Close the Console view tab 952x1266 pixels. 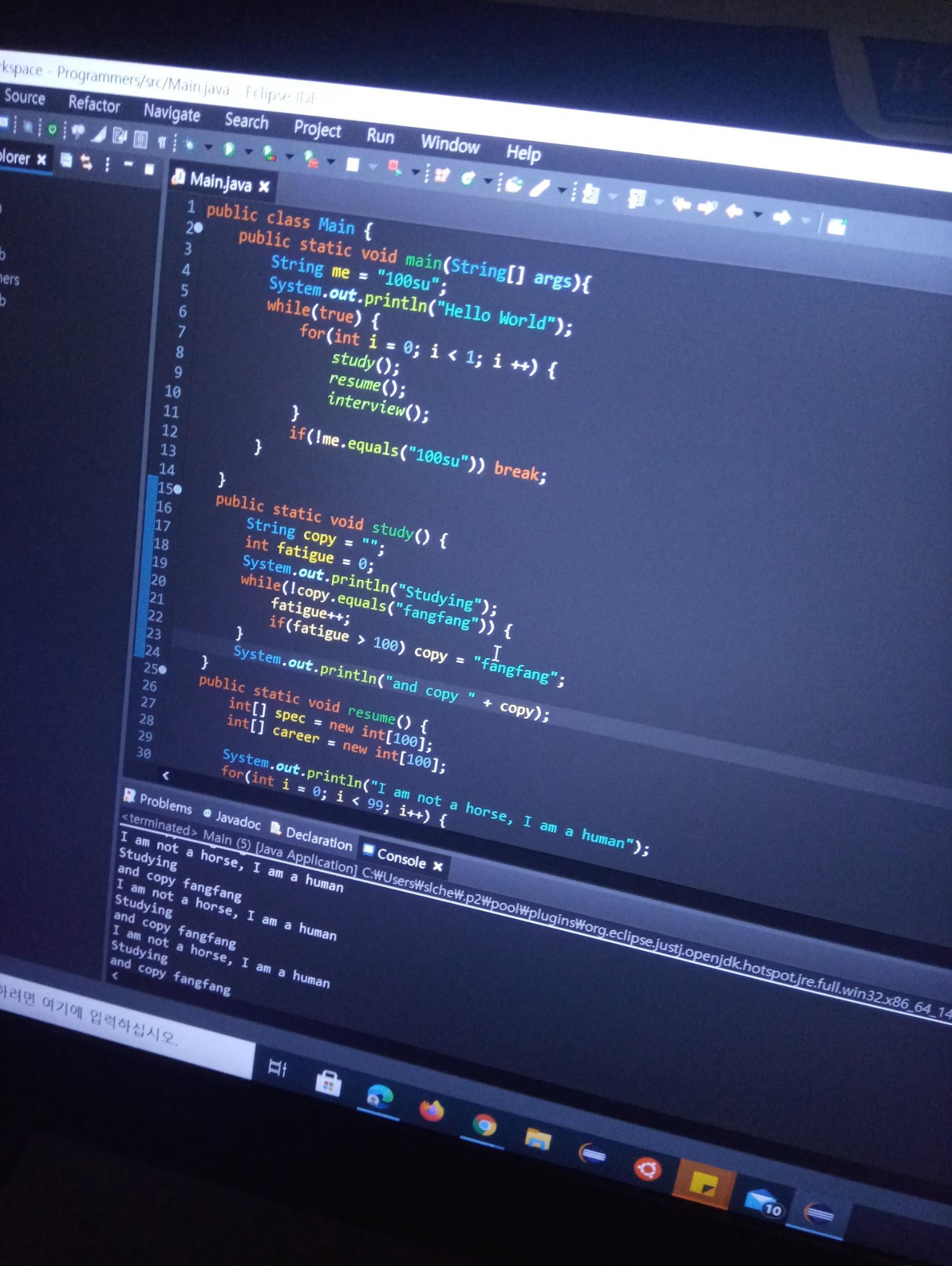[438, 866]
